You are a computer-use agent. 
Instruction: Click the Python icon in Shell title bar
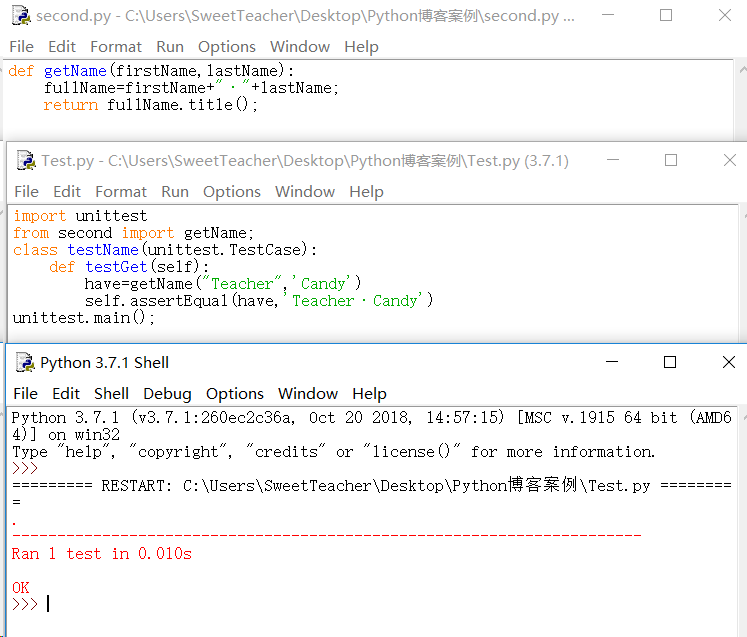(25, 363)
